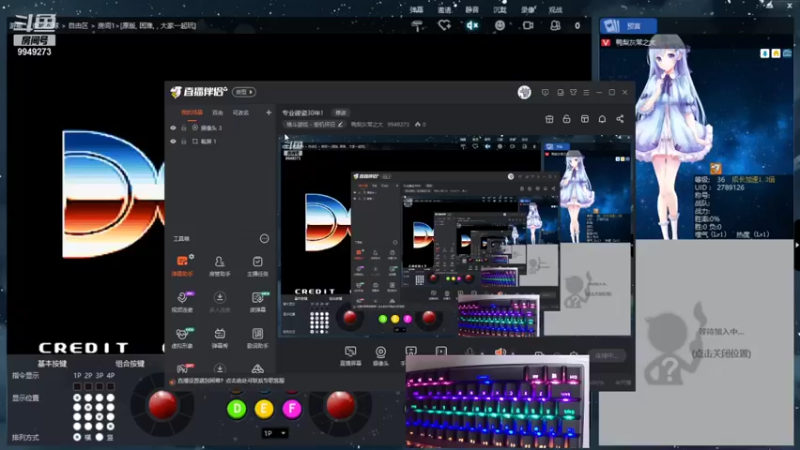The width and height of the screenshot is (800, 450).
Task: Open the hamburger menu in the 直播伴侣 title bar
Action: click(586, 92)
